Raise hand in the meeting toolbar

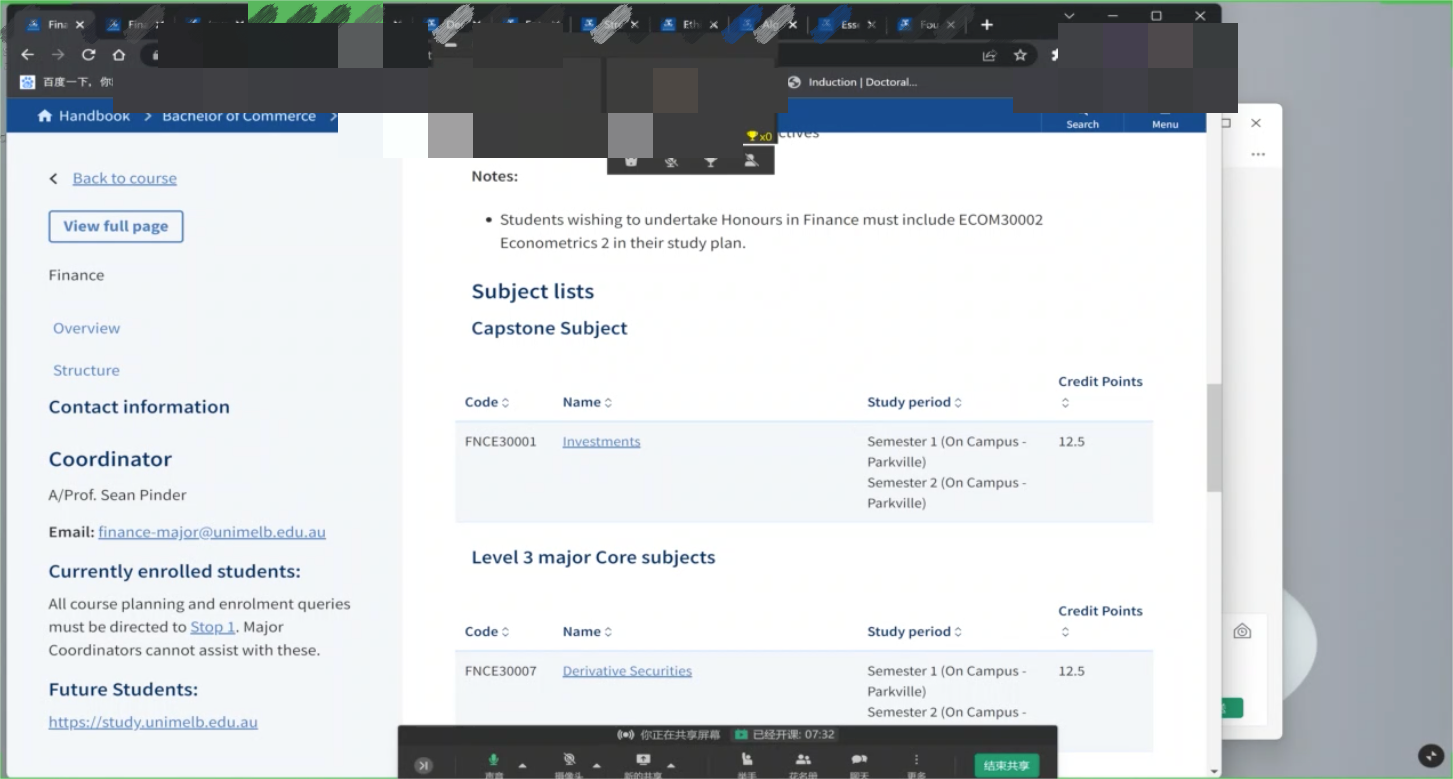747,762
